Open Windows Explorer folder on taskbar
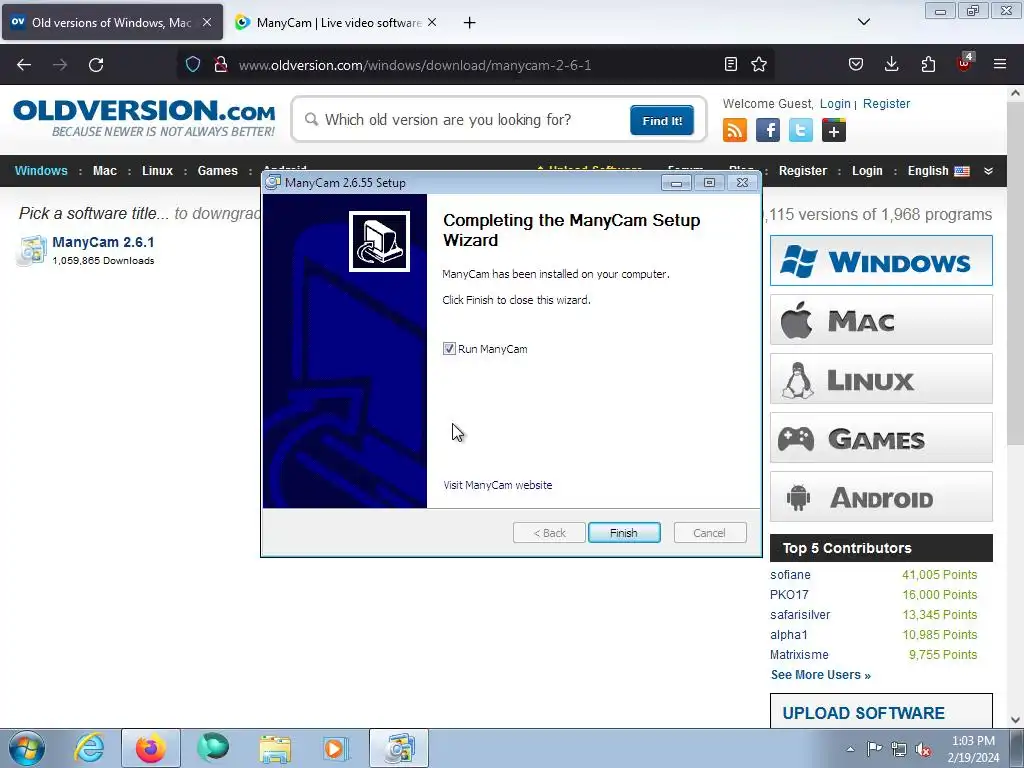The image size is (1024, 768). pos(275,748)
